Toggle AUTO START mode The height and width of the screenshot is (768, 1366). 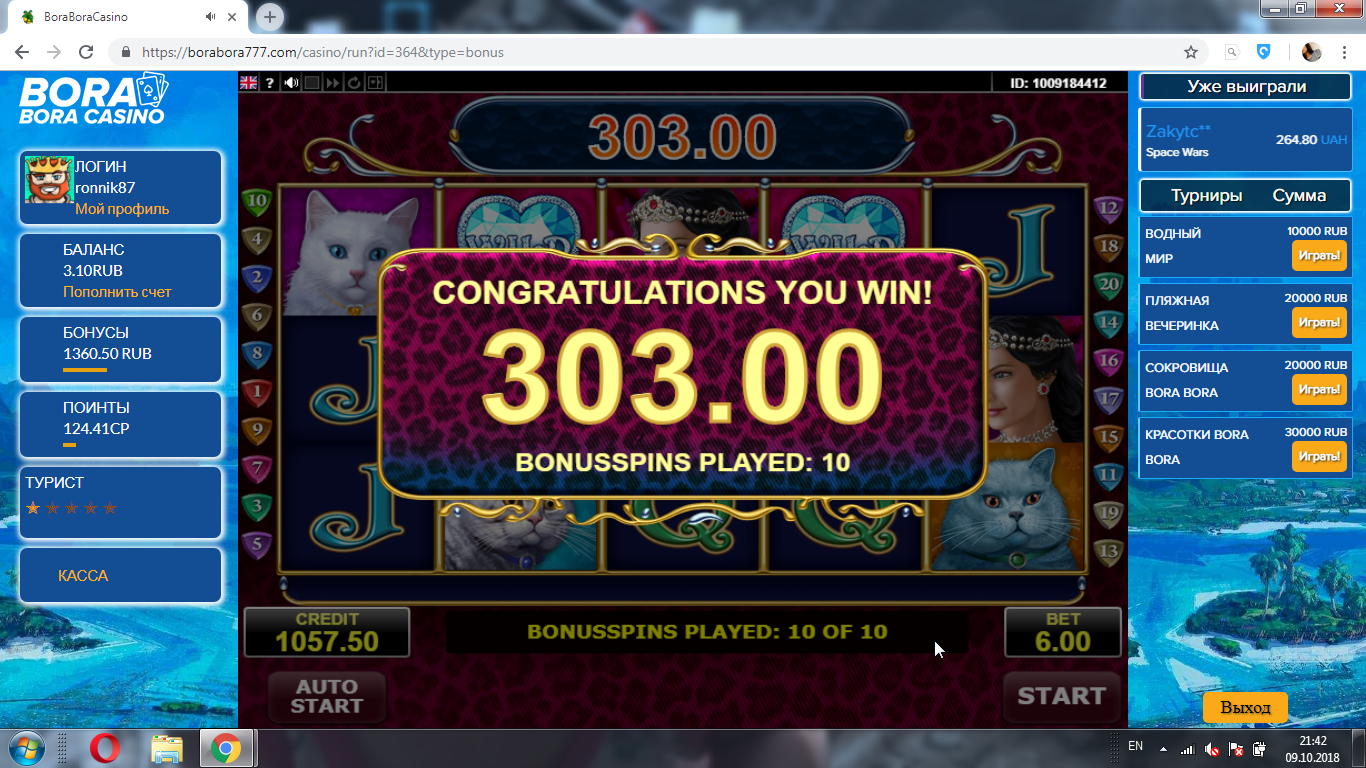click(327, 696)
